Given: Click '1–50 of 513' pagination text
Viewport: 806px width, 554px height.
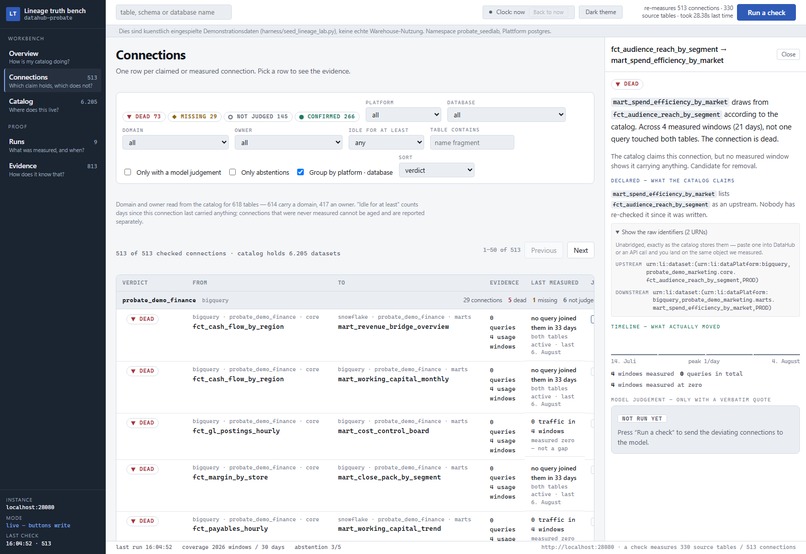Looking at the screenshot, I should click(x=501, y=250).
